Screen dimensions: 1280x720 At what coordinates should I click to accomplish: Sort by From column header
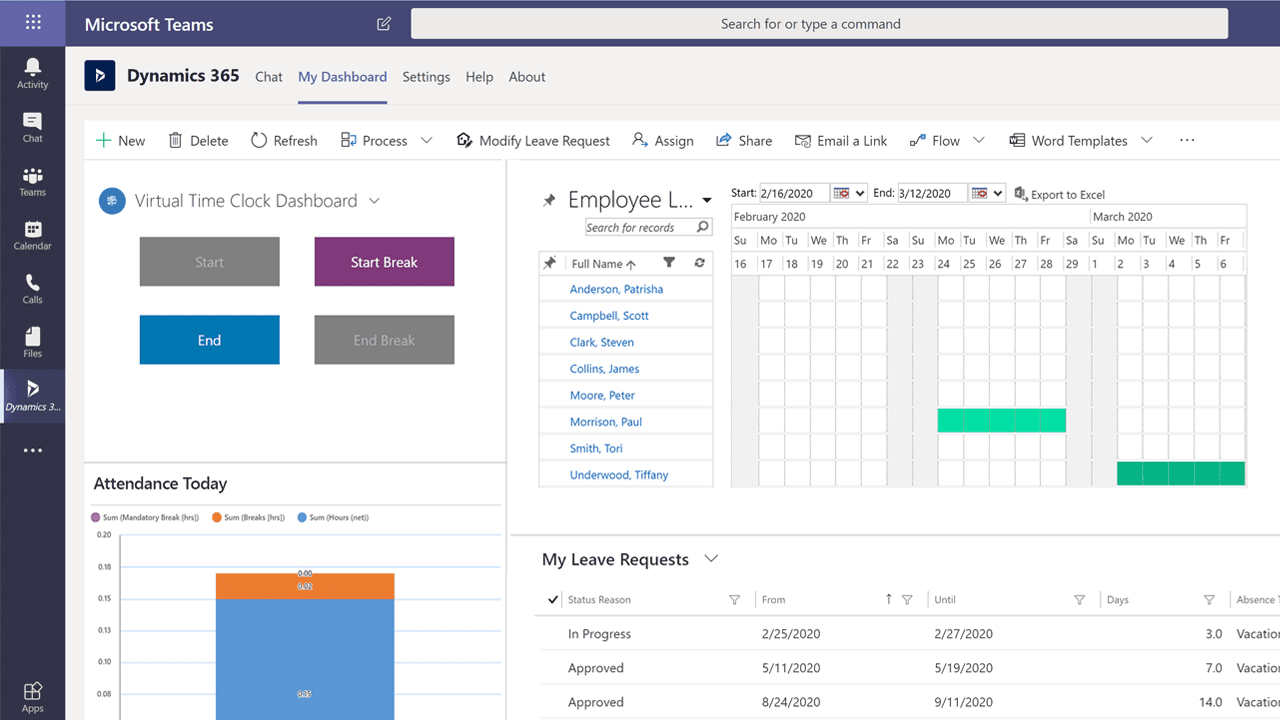pos(774,600)
